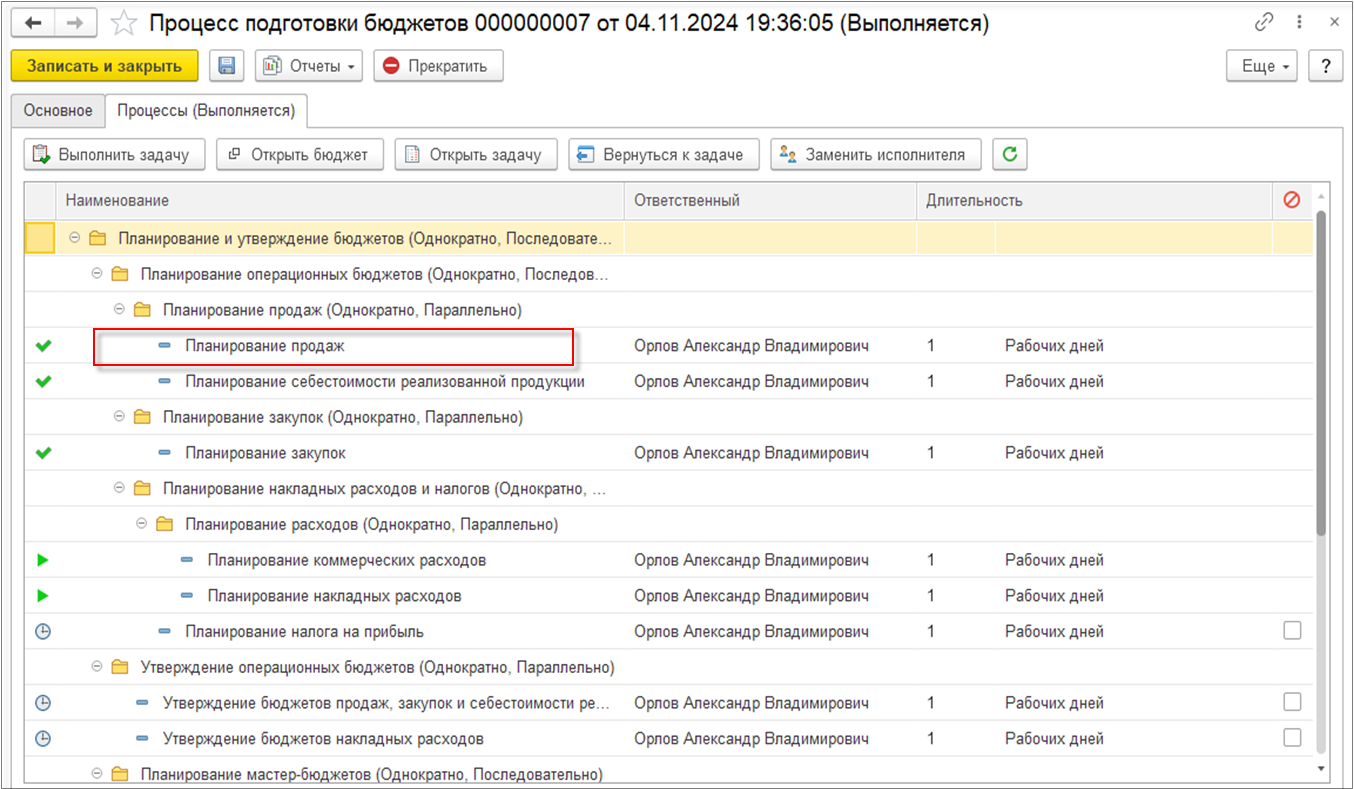Open help with question mark button

pos(1326,66)
